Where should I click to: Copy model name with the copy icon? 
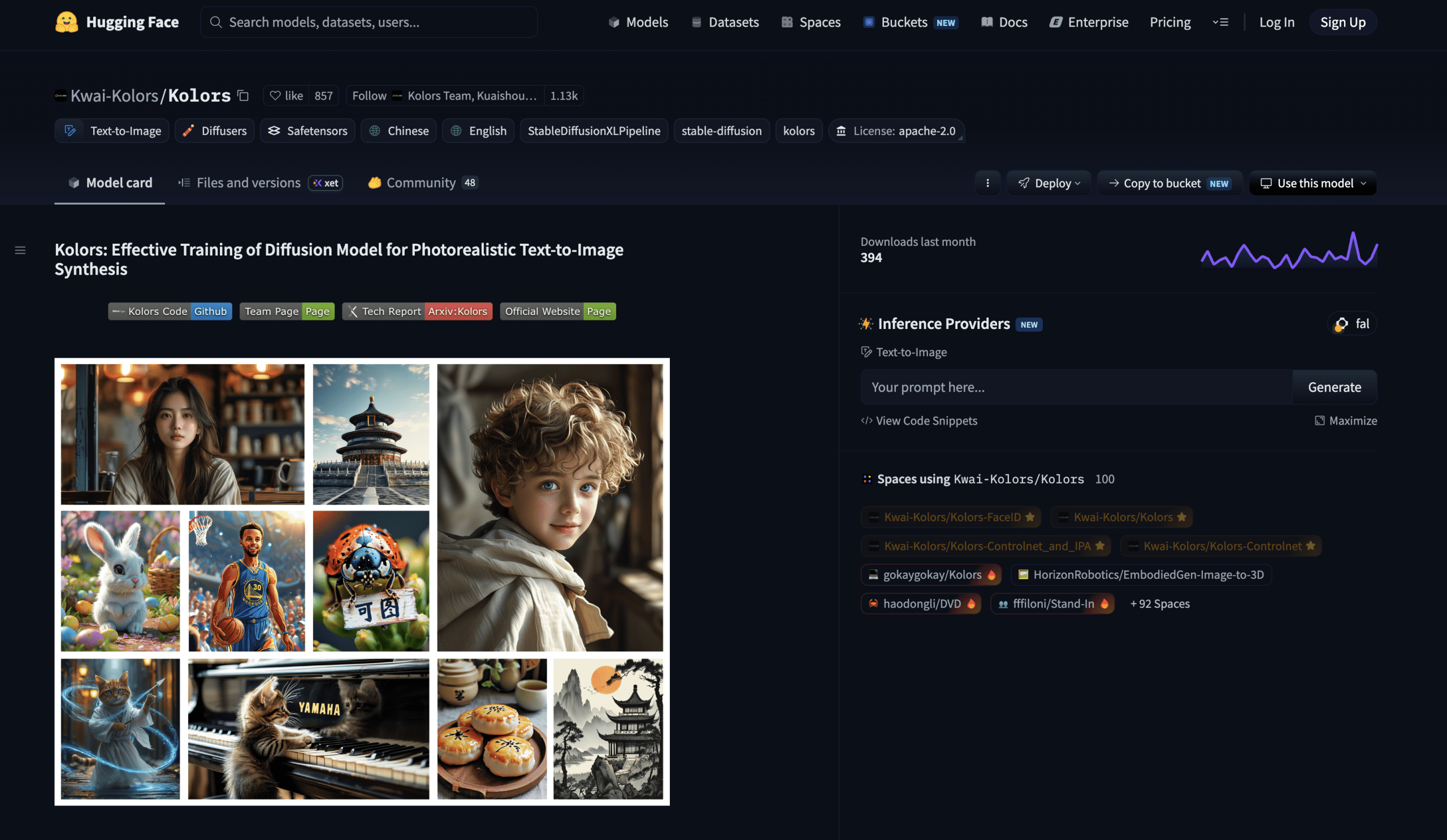point(243,96)
